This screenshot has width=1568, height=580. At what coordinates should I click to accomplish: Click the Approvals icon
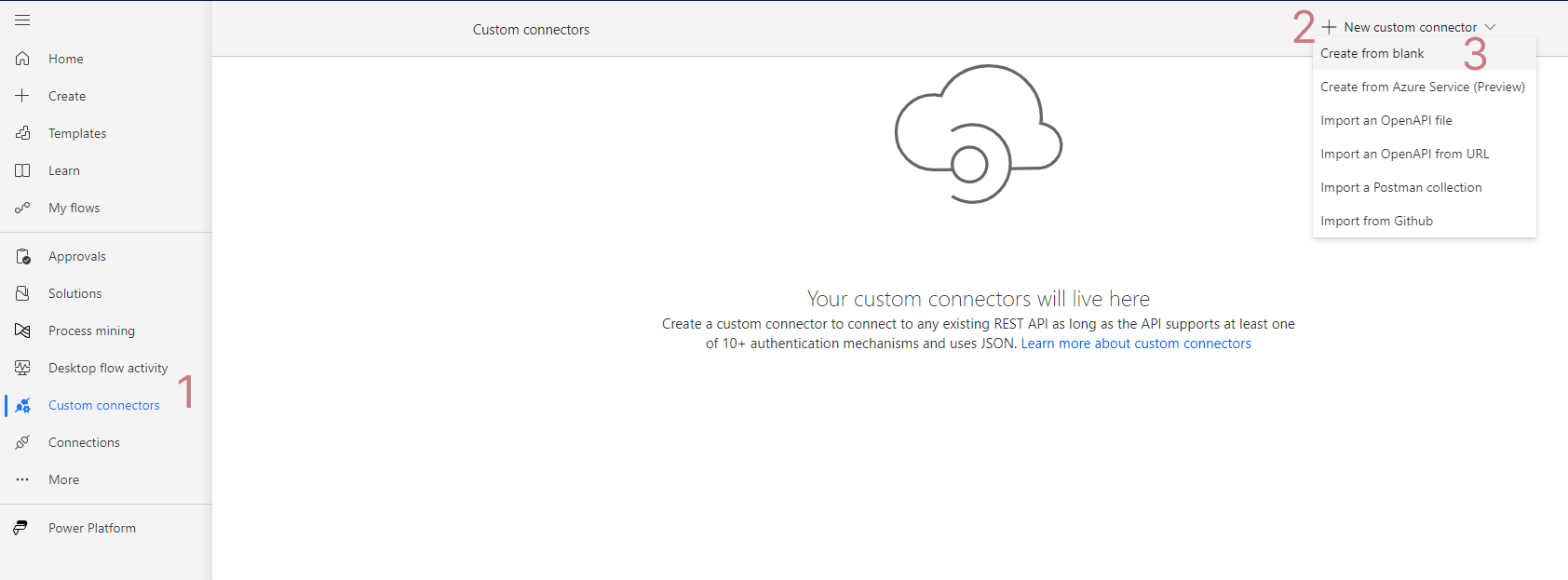[x=22, y=256]
